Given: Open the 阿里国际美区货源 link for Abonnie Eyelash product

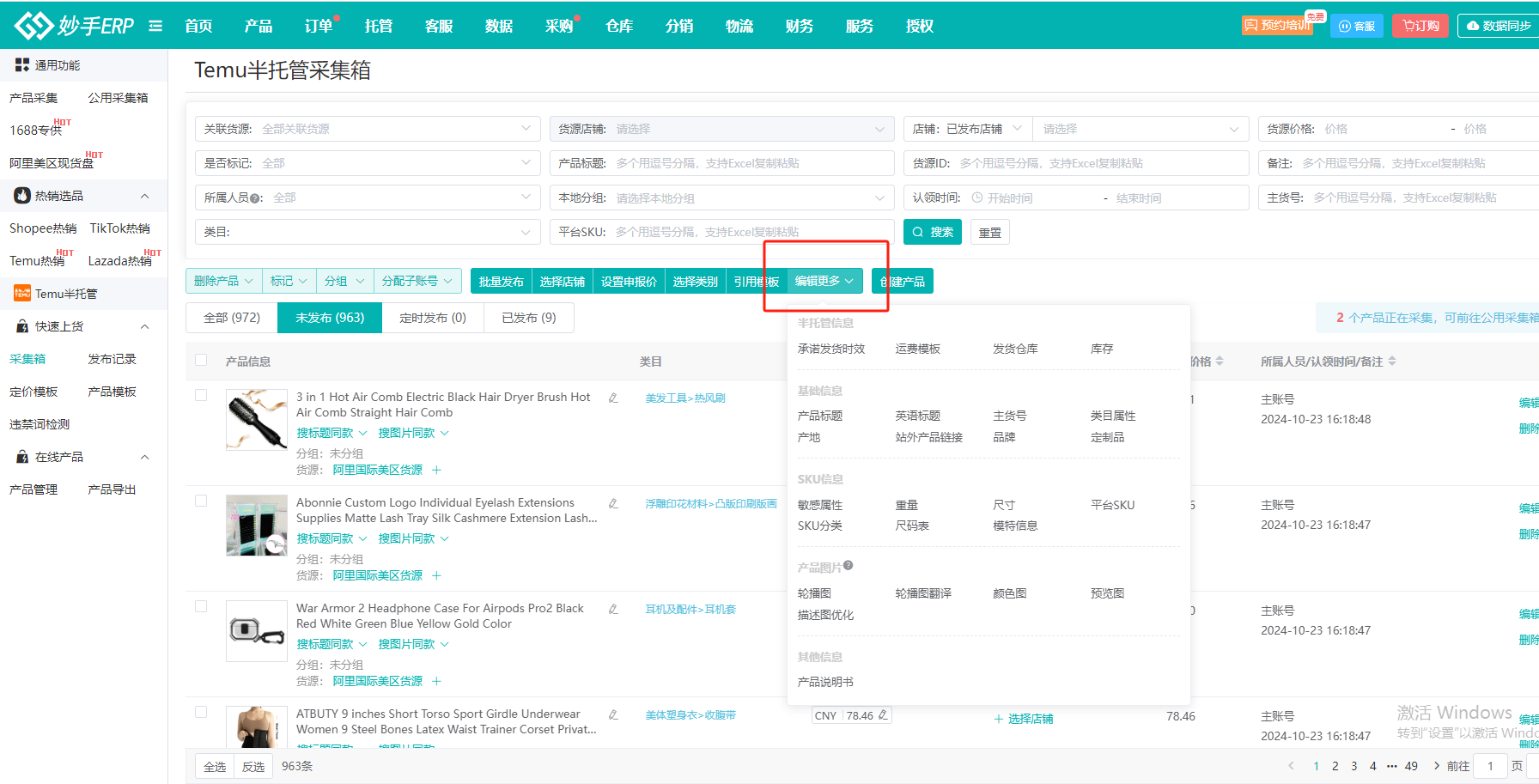Looking at the screenshot, I should (x=378, y=575).
